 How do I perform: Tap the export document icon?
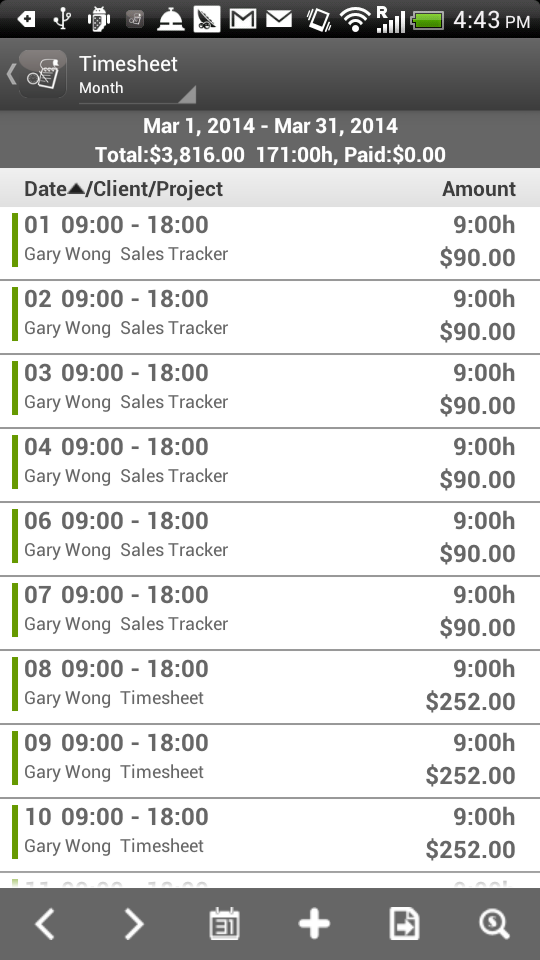(404, 924)
